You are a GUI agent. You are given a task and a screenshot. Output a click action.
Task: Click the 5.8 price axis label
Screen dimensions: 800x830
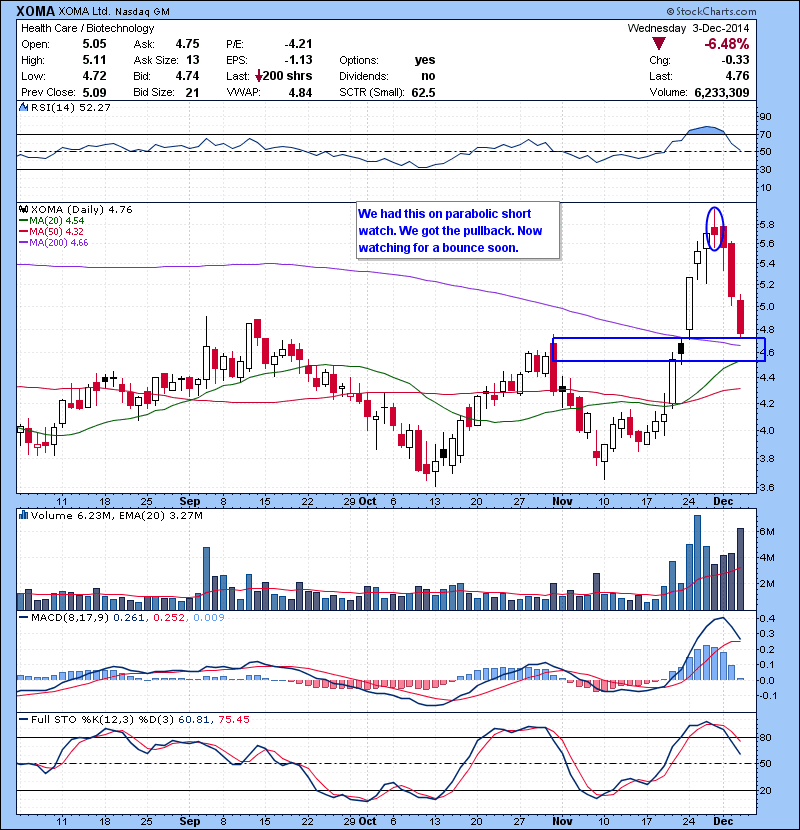767,224
